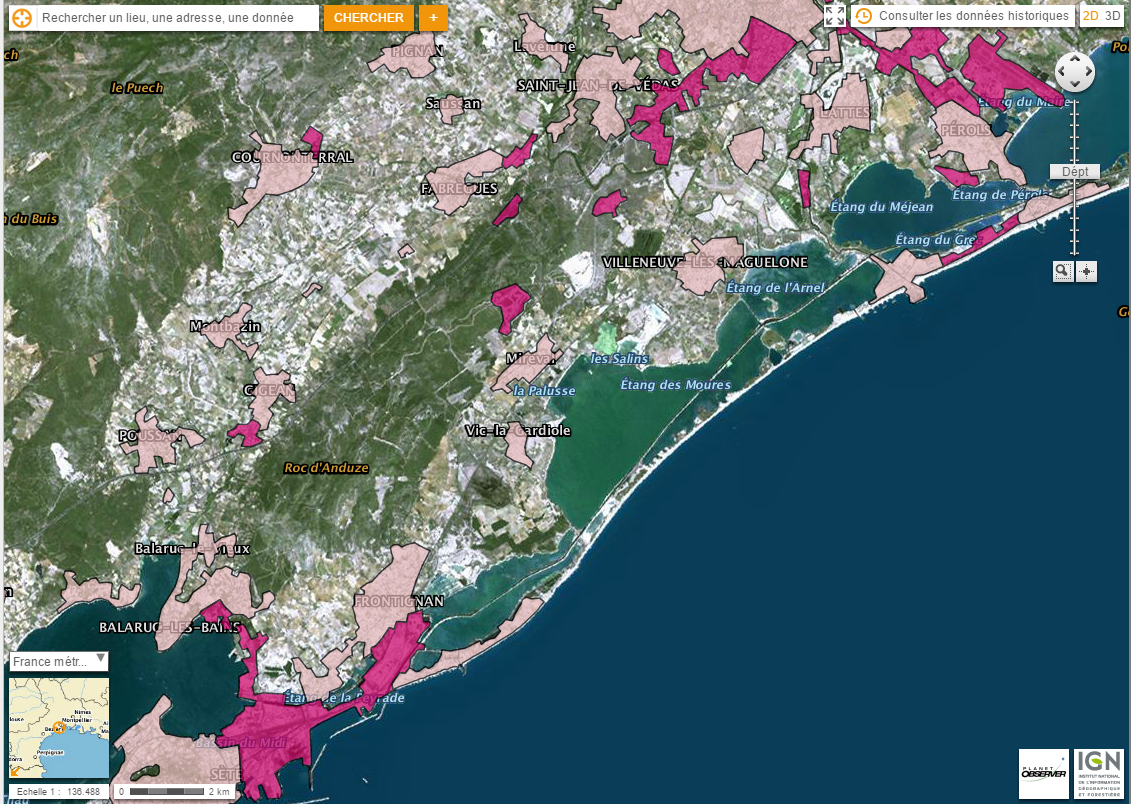1131x804 pixels.
Task: Click the POUSSAN map label
Action: pos(150,436)
